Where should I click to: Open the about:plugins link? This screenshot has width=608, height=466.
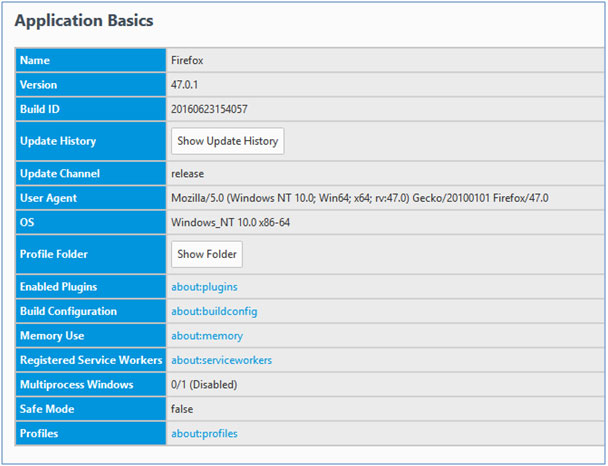tap(204, 287)
